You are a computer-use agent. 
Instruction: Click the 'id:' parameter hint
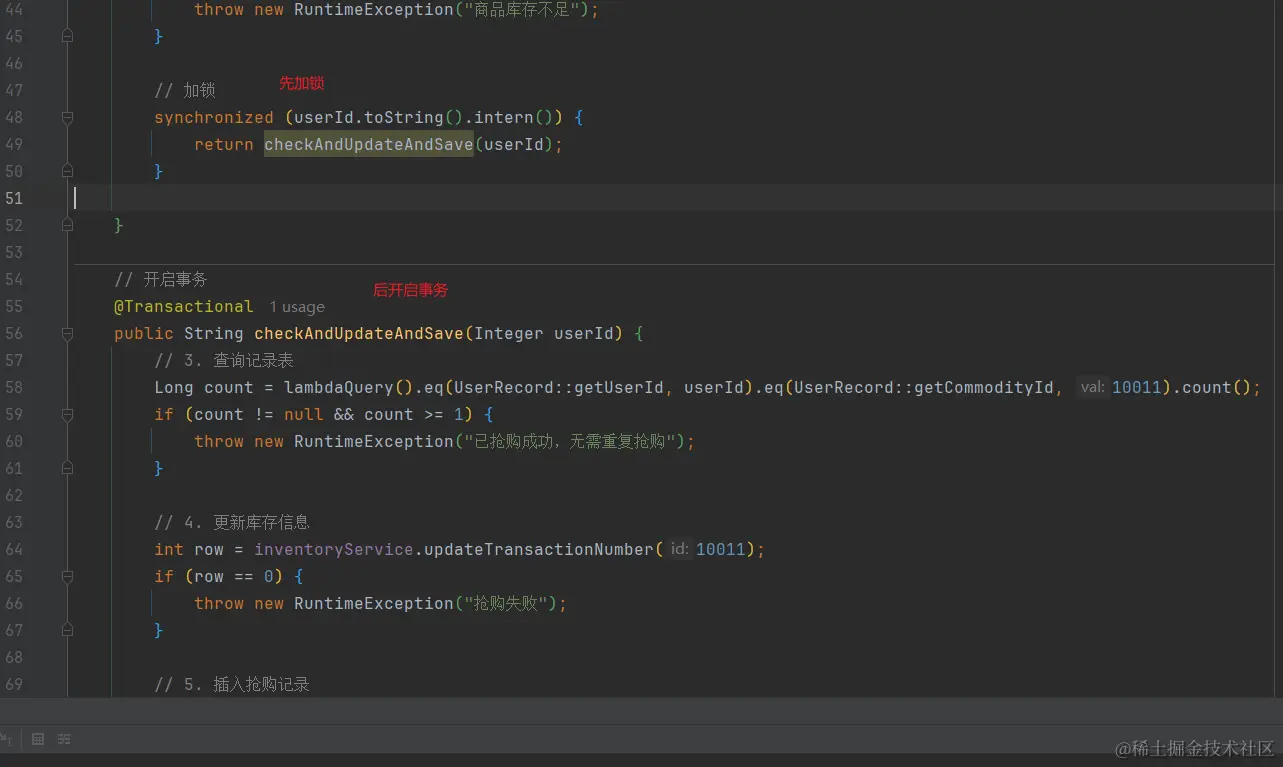(680, 549)
